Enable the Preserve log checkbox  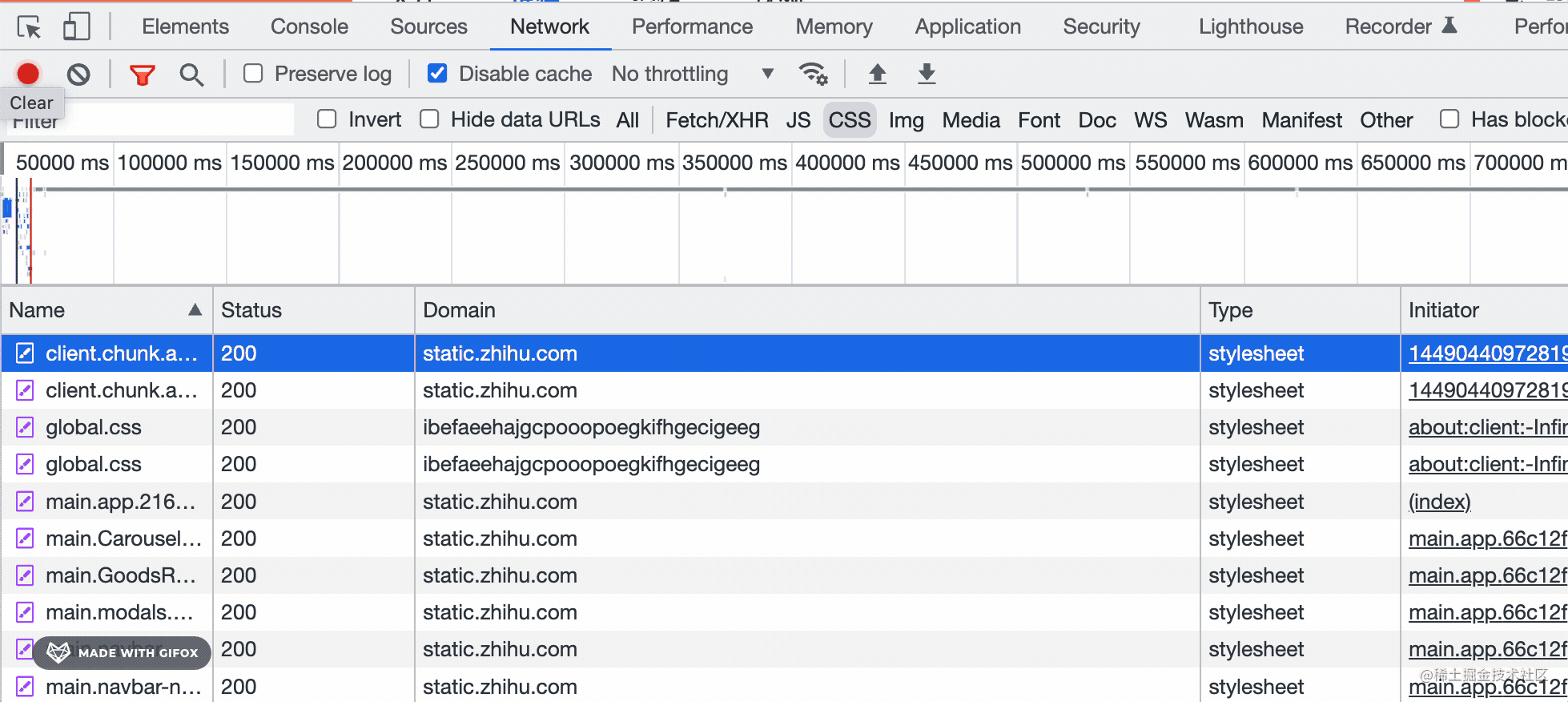click(x=253, y=74)
